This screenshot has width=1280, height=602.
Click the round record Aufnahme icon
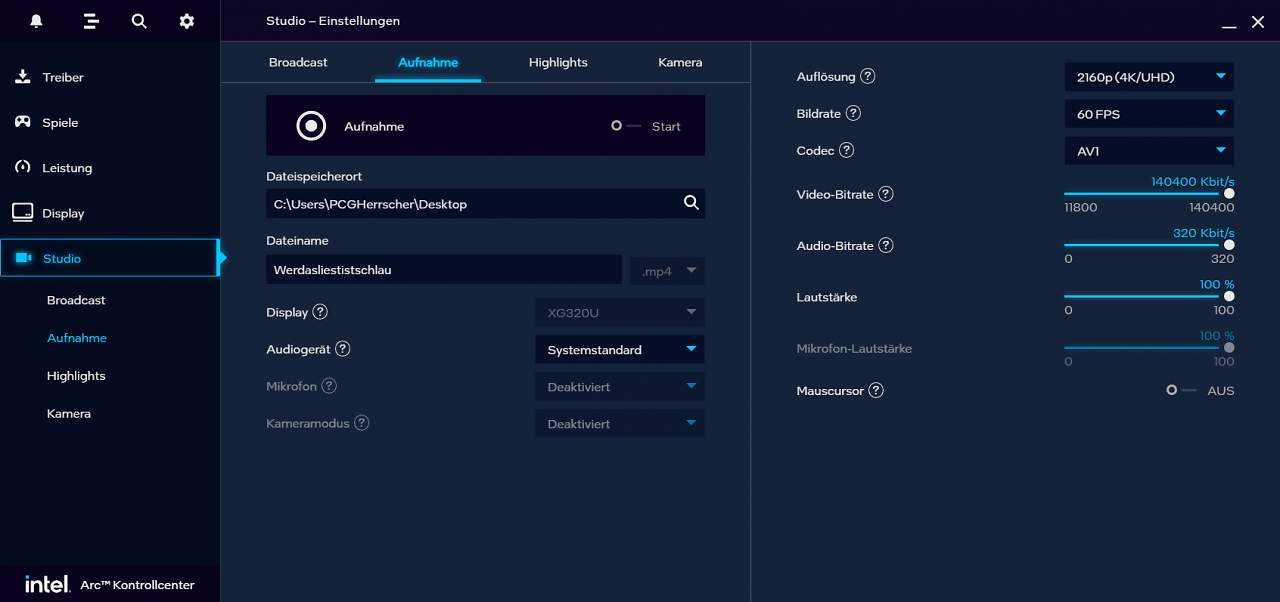(312, 126)
